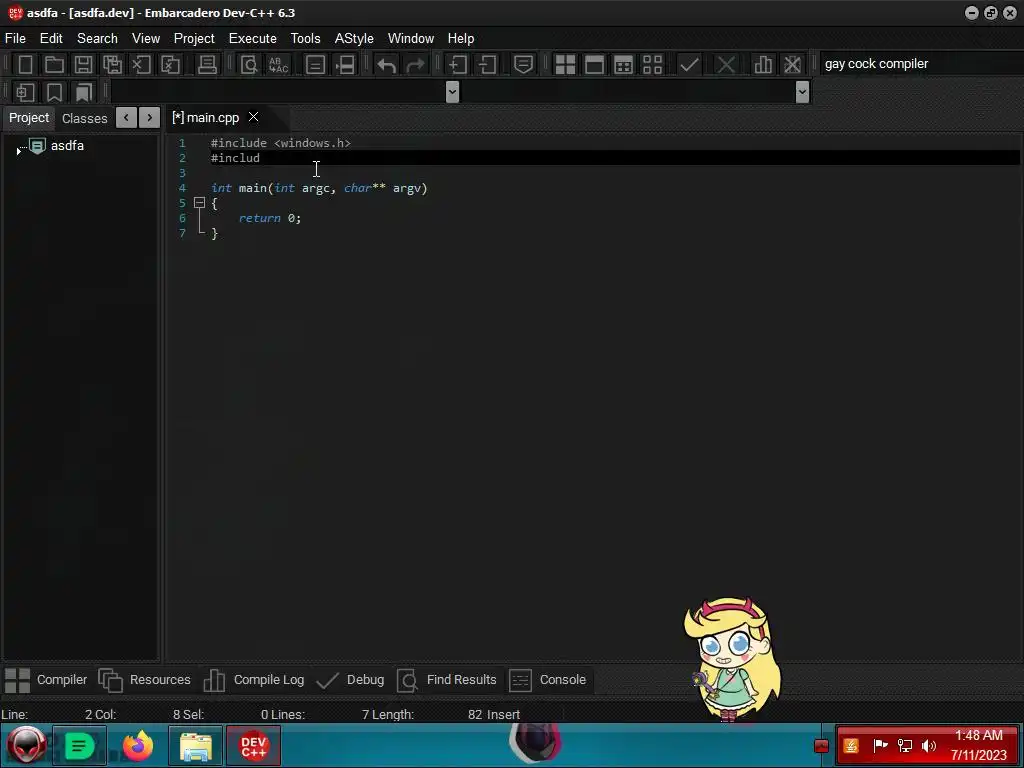Viewport: 1024px width, 768px height.
Task: Click the Rebuild All icon
Action: 652,65
